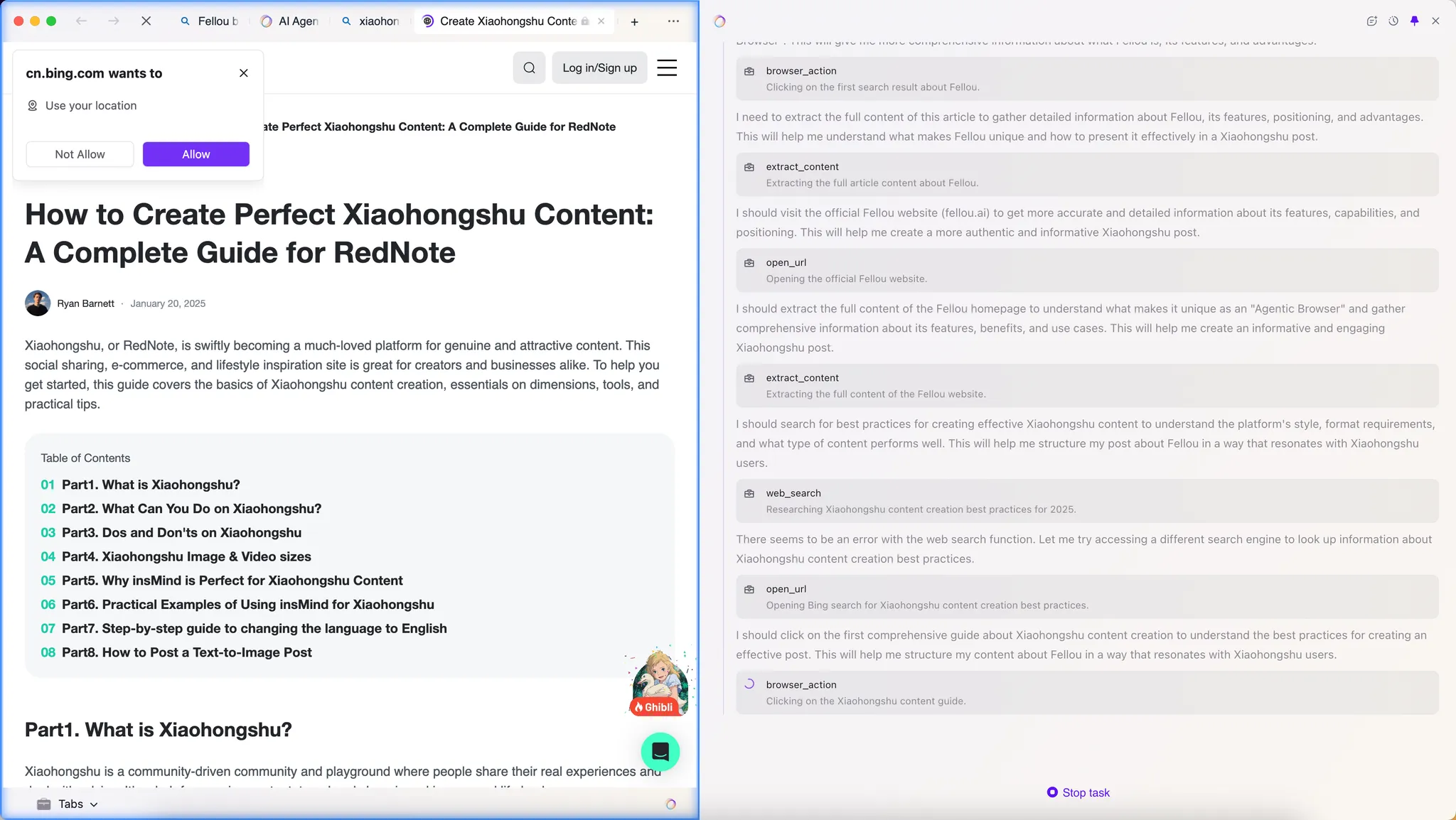Open the three-dots browser menu
Image resolution: width=1456 pixels, height=820 pixels.
(673, 21)
